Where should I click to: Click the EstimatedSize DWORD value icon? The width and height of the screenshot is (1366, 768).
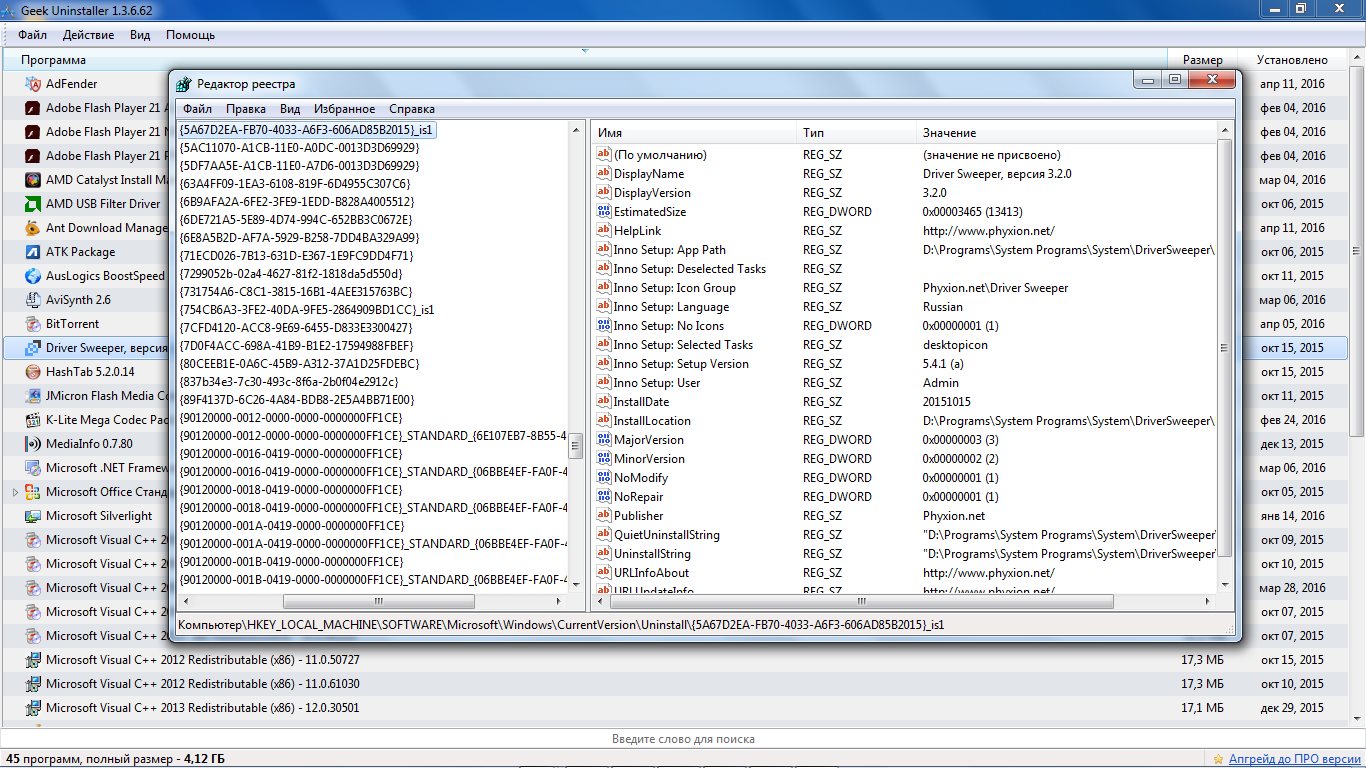click(x=603, y=212)
